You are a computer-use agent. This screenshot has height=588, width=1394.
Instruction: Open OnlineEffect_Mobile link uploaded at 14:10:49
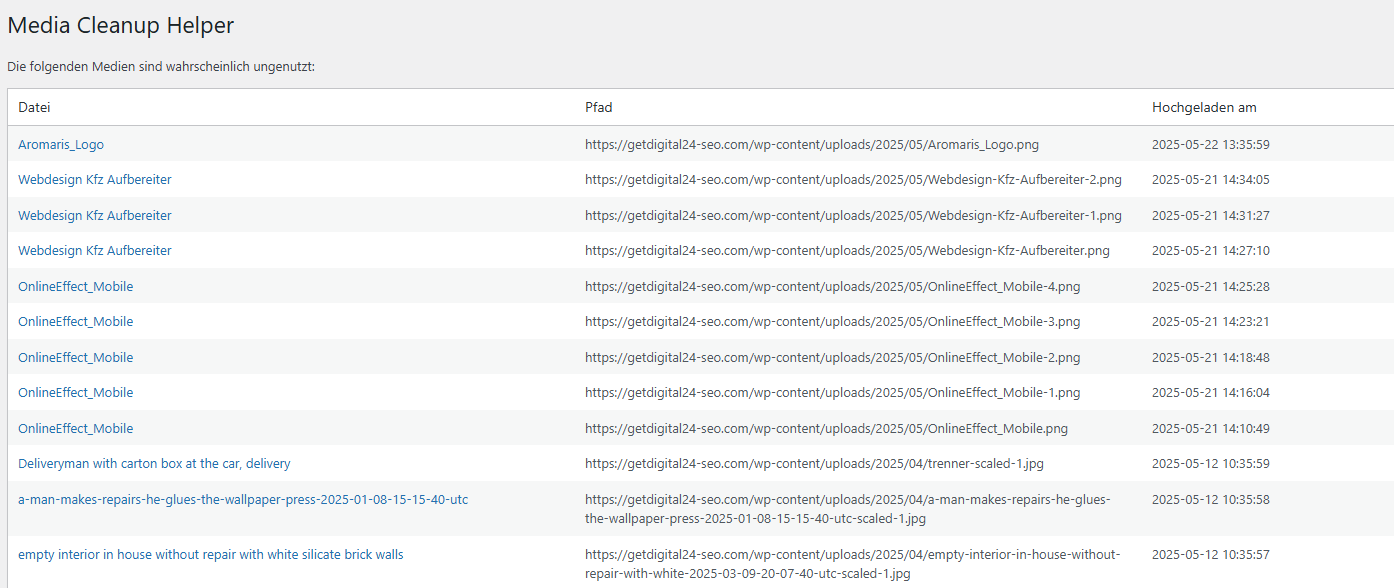[76, 429]
